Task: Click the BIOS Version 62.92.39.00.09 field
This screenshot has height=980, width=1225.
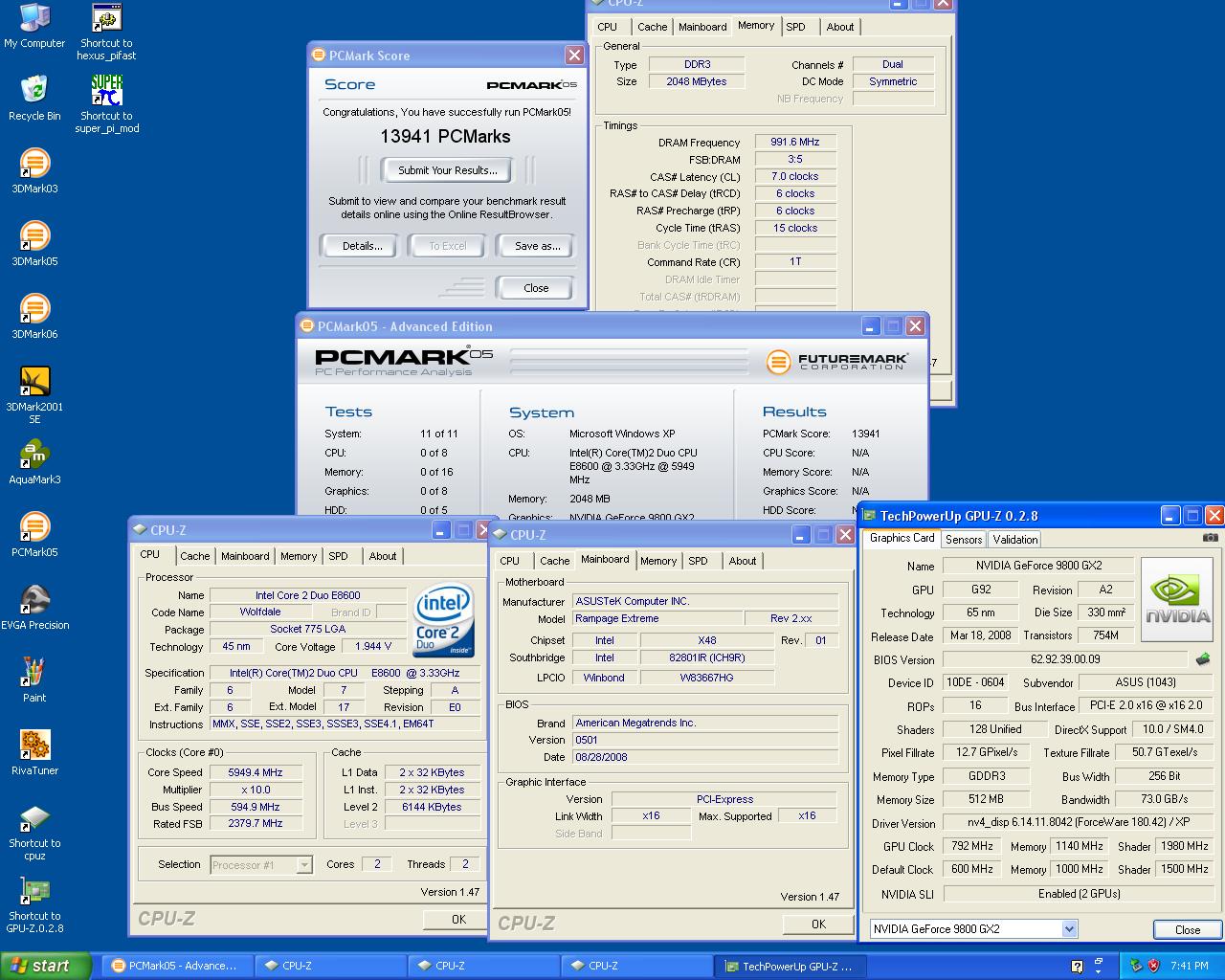Action: 1065,659
